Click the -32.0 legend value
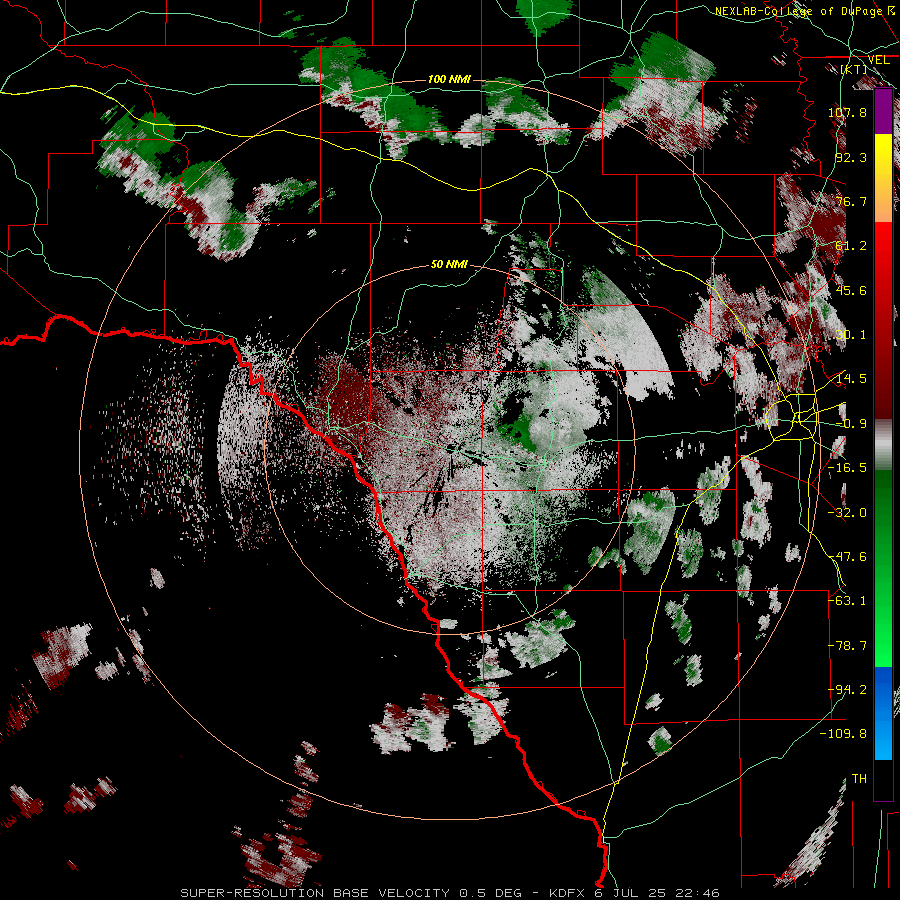The width and height of the screenshot is (900, 900). pos(847,513)
